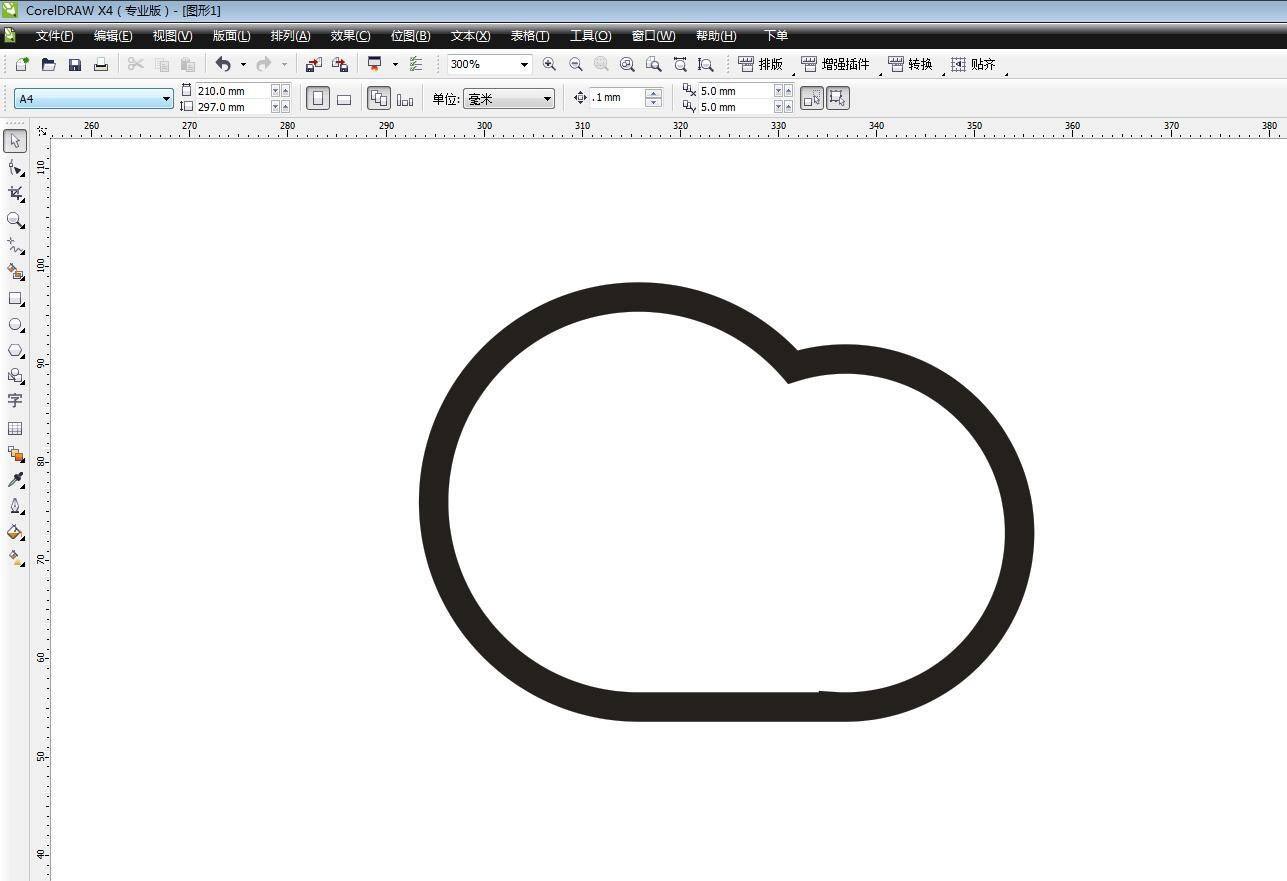This screenshot has height=881, width=1287.
Task: Select the Ellipse tool
Action: click(x=15, y=324)
